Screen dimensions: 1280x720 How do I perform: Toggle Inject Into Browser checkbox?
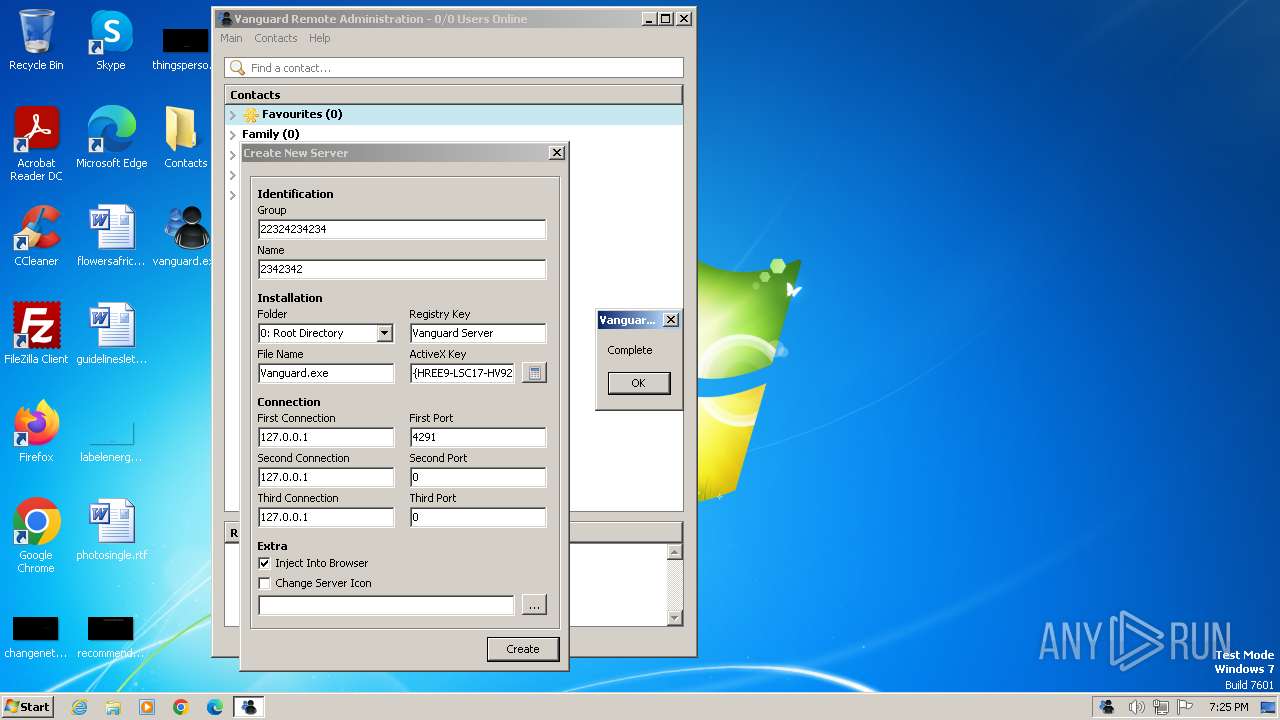[264, 563]
